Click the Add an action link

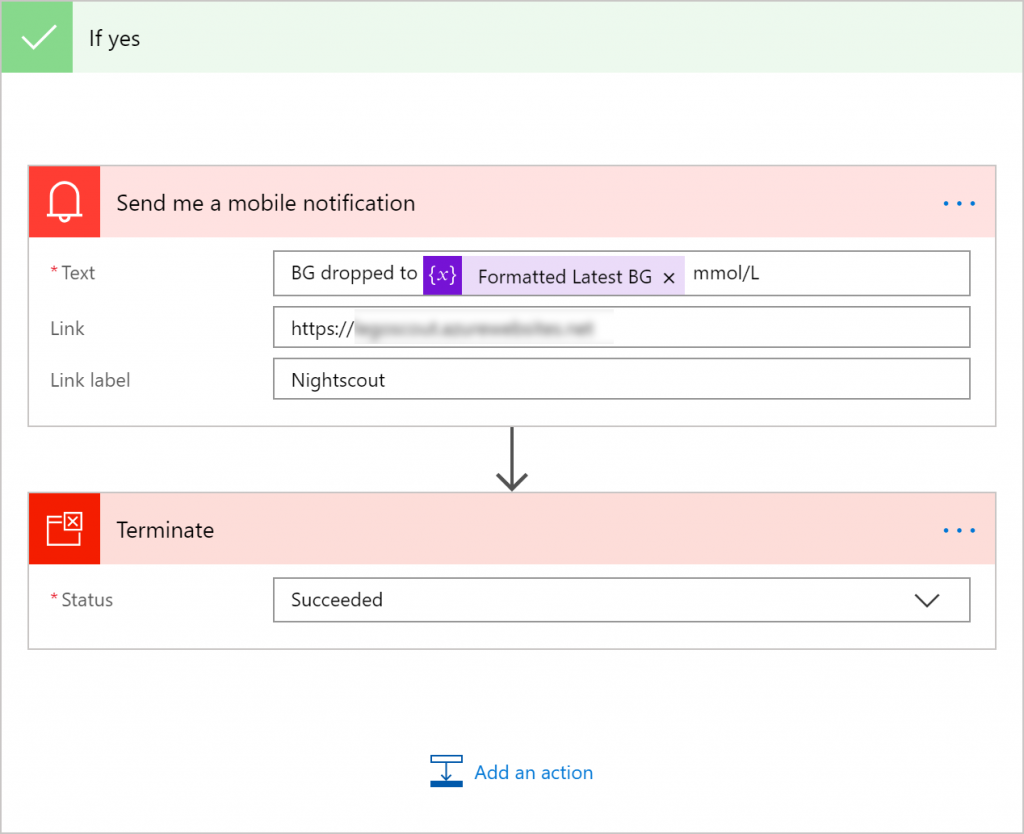click(x=533, y=772)
